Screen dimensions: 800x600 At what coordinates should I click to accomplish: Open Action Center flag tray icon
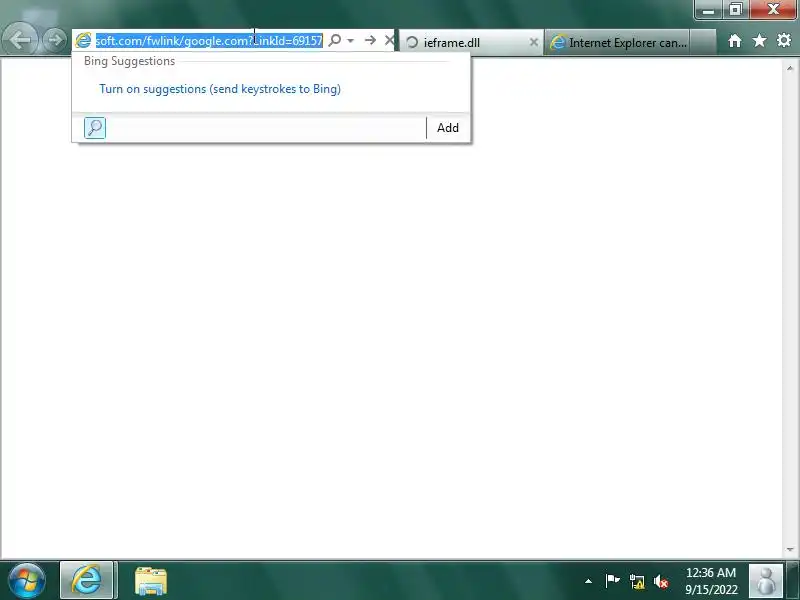[x=612, y=581]
